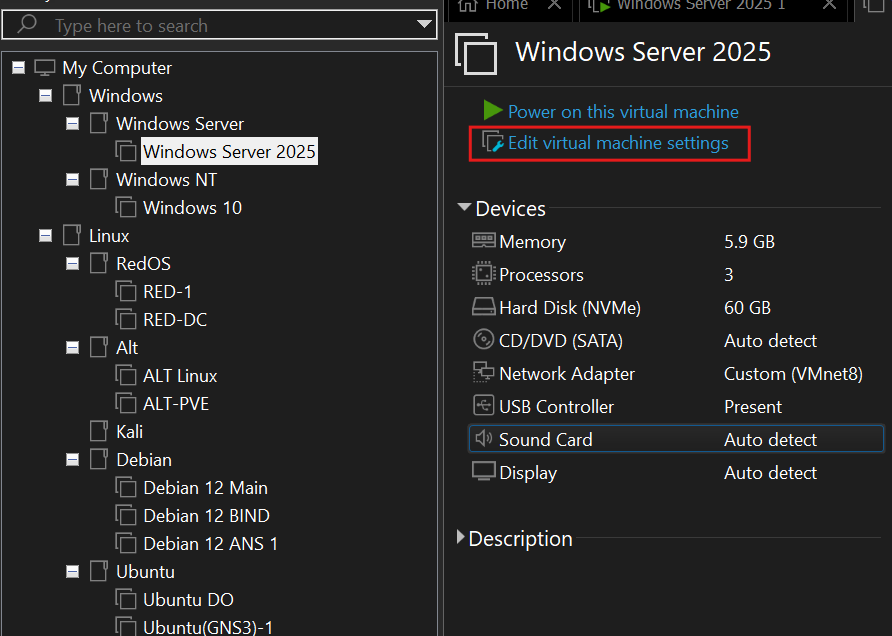Select the Kali virtual machine
The width and height of the screenshot is (892, 636).
pos(129,432)
